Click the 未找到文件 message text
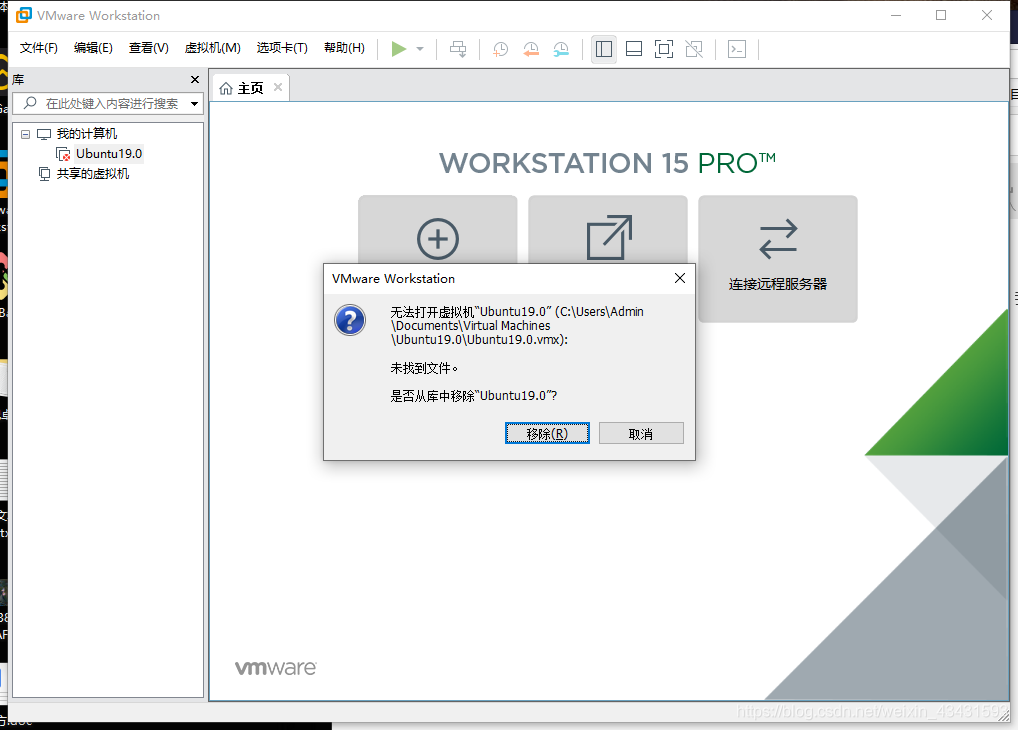This screenshot has width=1018, height=730. pos(424,368)
